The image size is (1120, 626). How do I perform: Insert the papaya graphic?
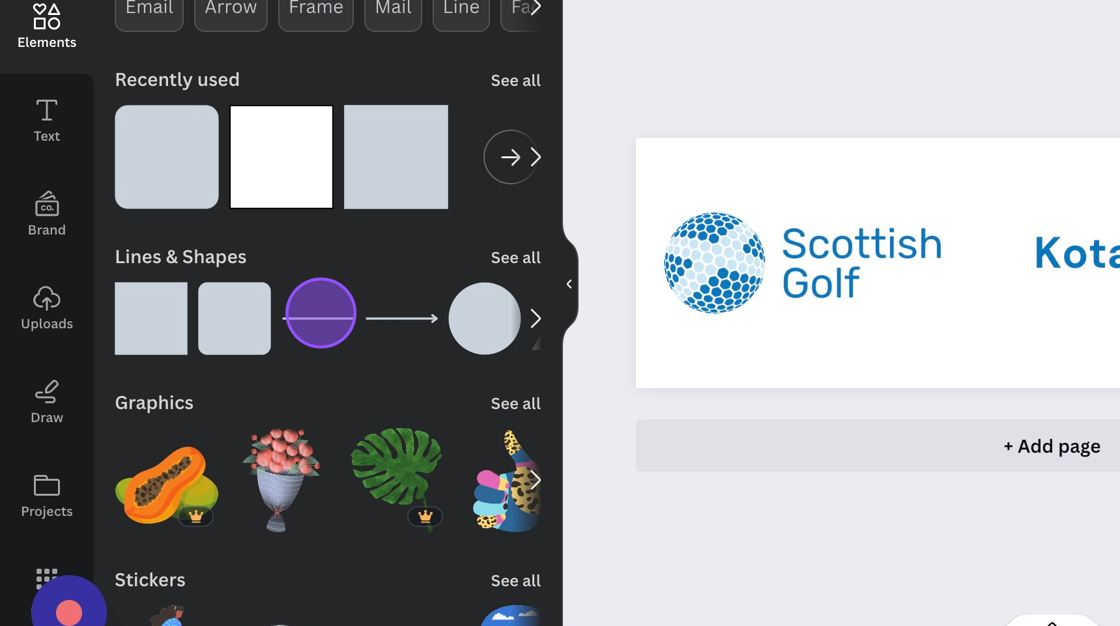point(166,486)
